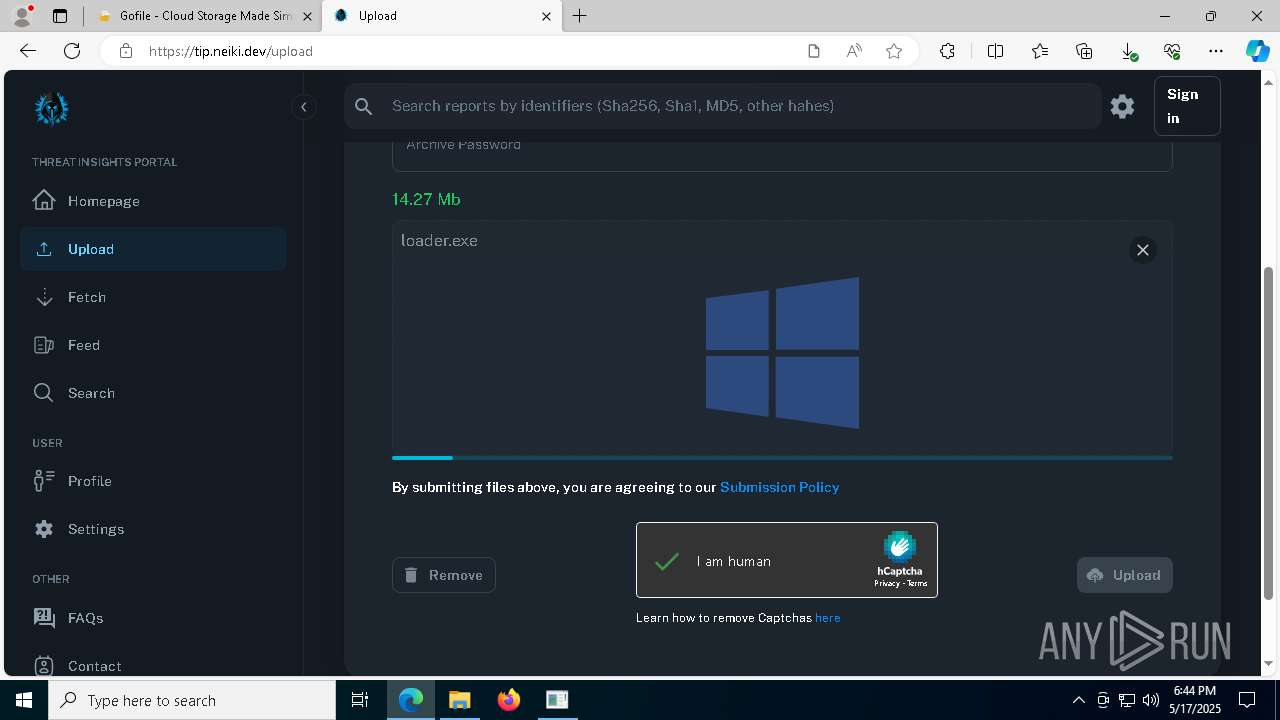Click the 14.27 Mb file size text
Image resolution: width=1280 pixels, height=720 pixels.
click(426, 199)
